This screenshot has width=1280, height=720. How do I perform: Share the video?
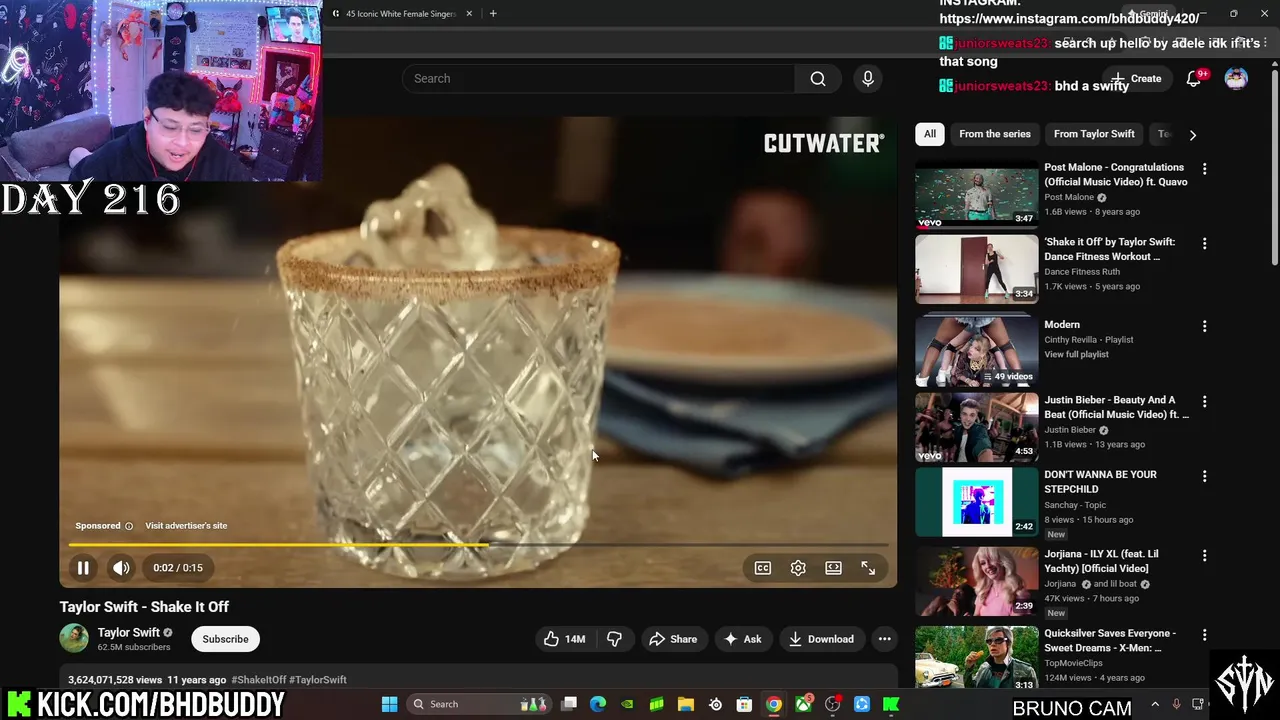pyautogui.click(x=673, y=639)
